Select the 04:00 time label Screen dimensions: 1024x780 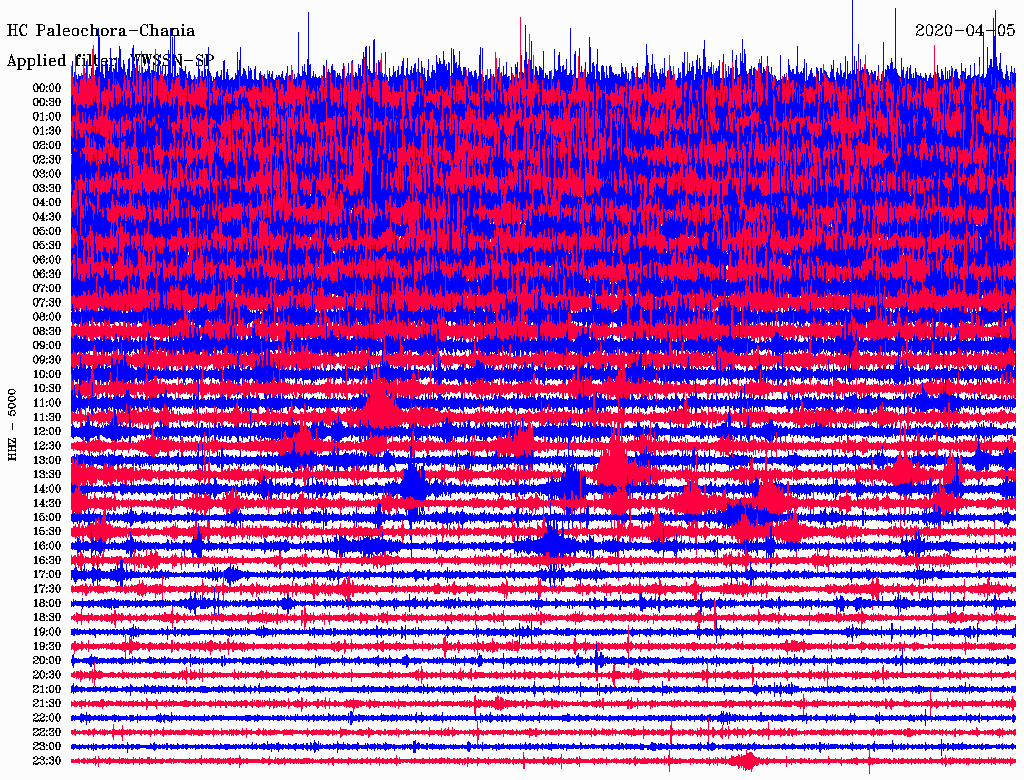tap(47, 203)
